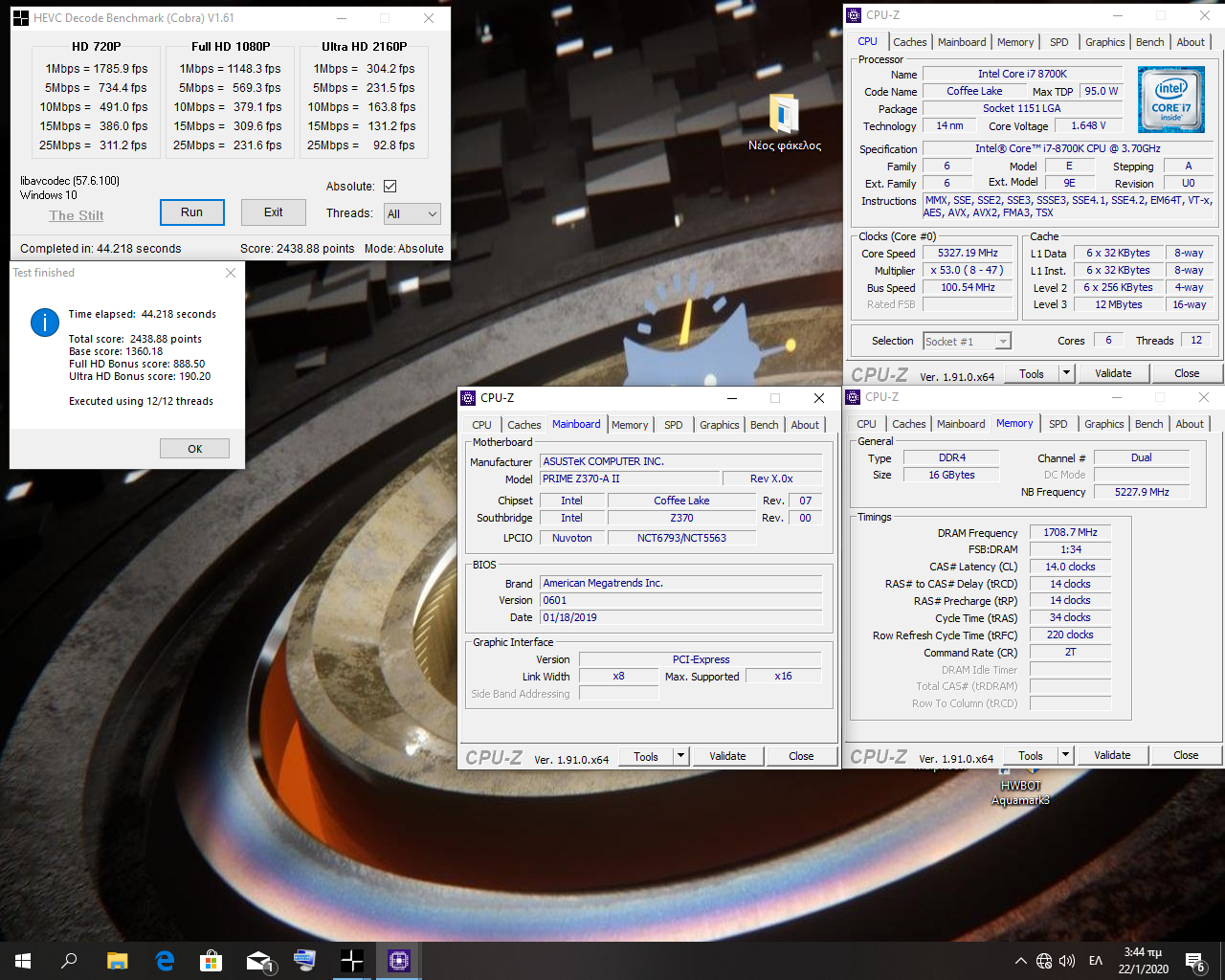Launch Microsoft Edge from taskbar

[165, 961]
